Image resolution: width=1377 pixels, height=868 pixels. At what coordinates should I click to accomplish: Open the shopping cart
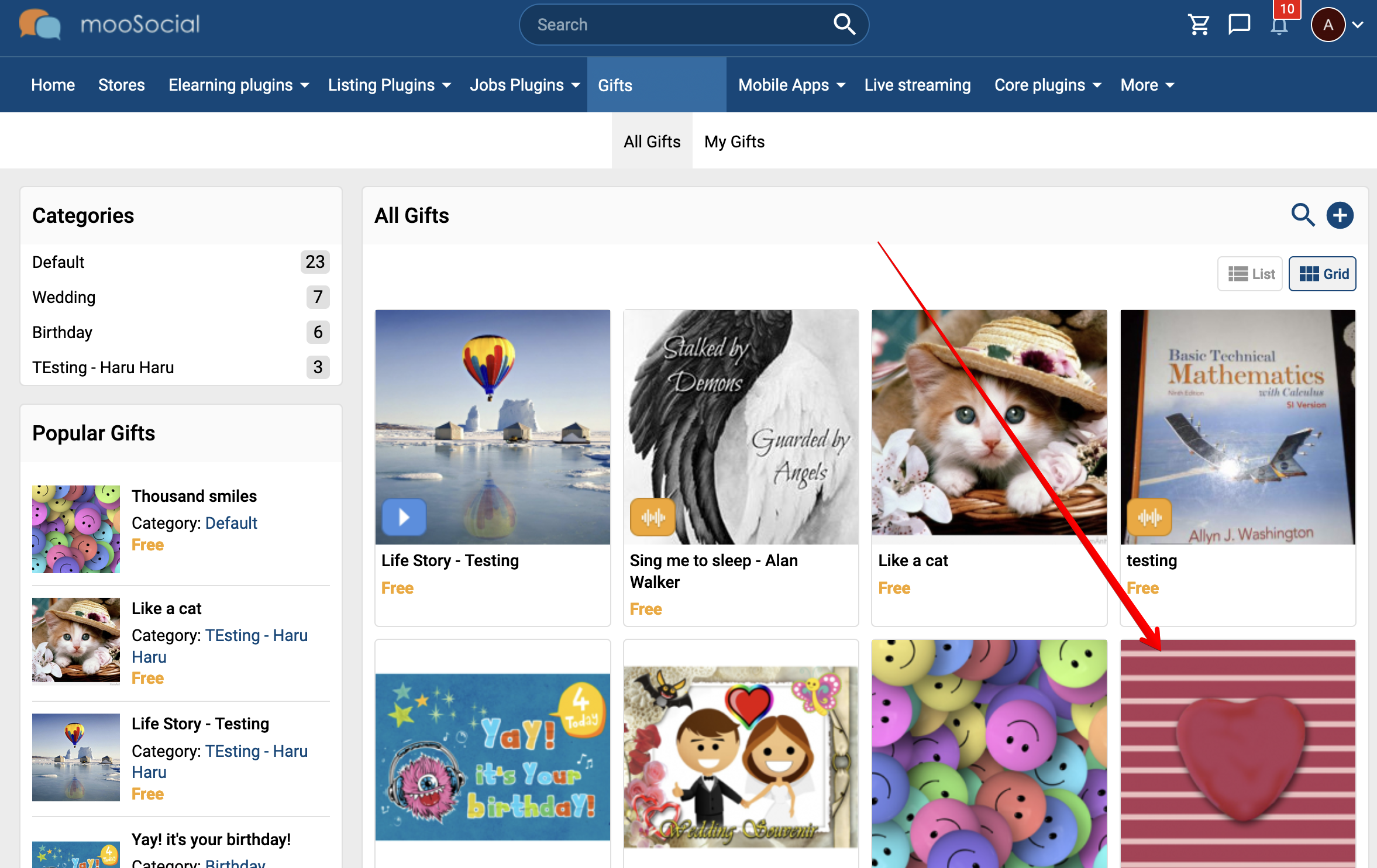(x=1199, y=25)
